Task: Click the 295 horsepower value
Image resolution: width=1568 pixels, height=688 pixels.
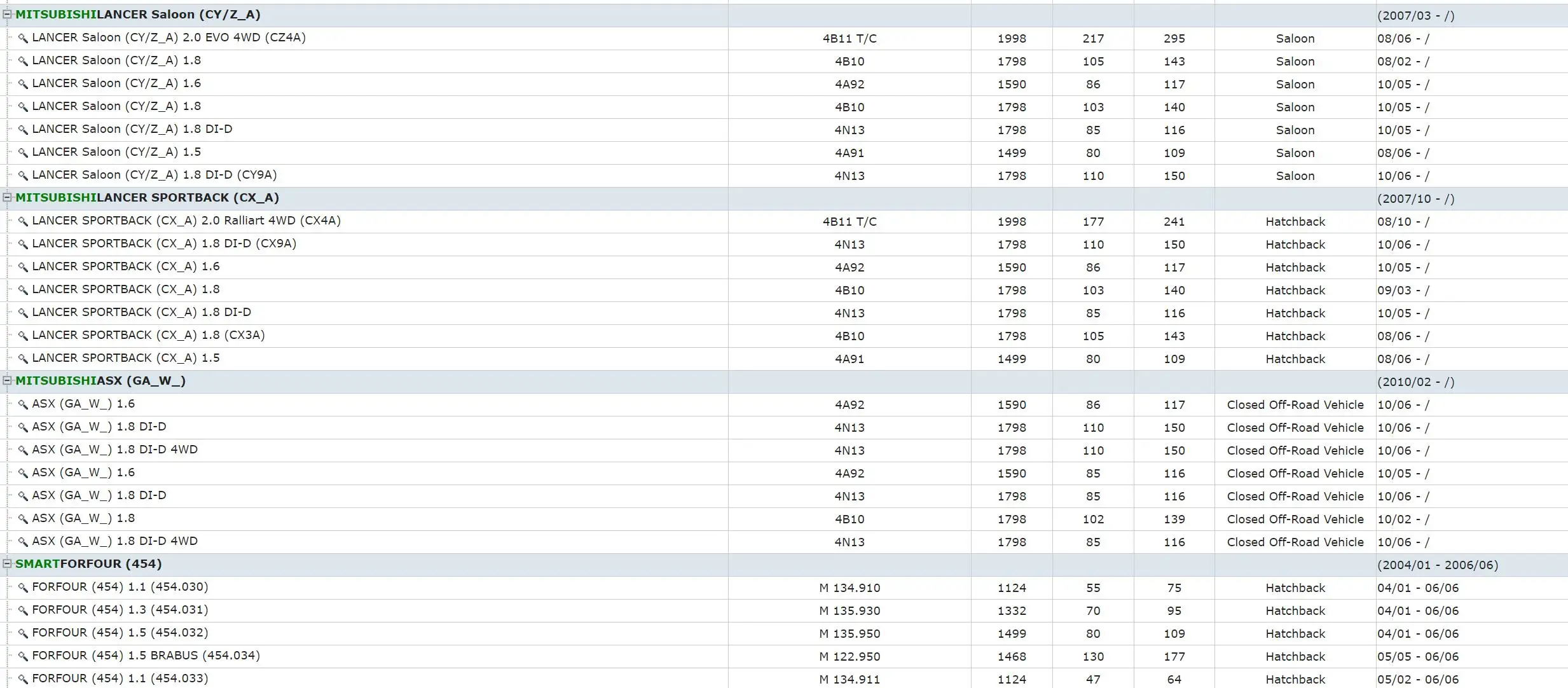Action: [1174, 39]
